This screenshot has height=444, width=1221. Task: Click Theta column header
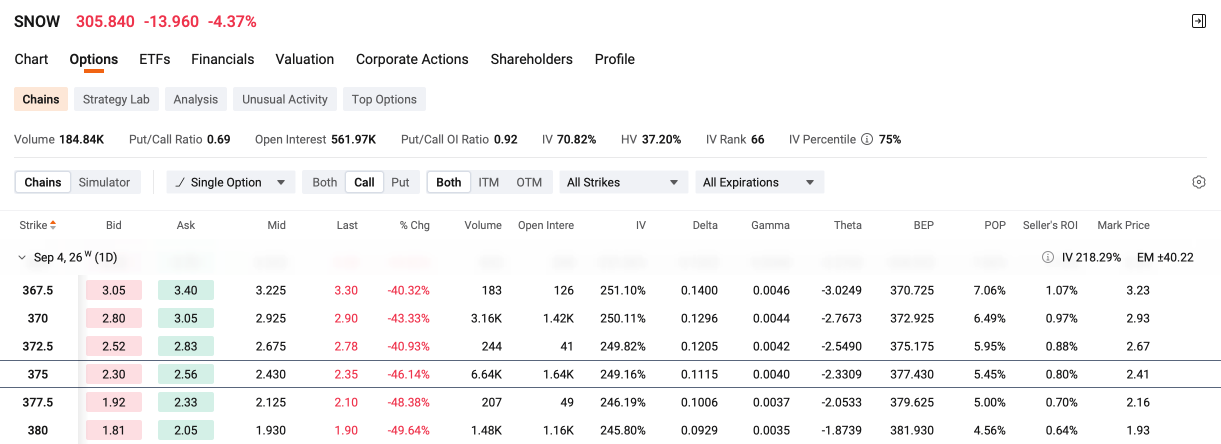[848, 225]
